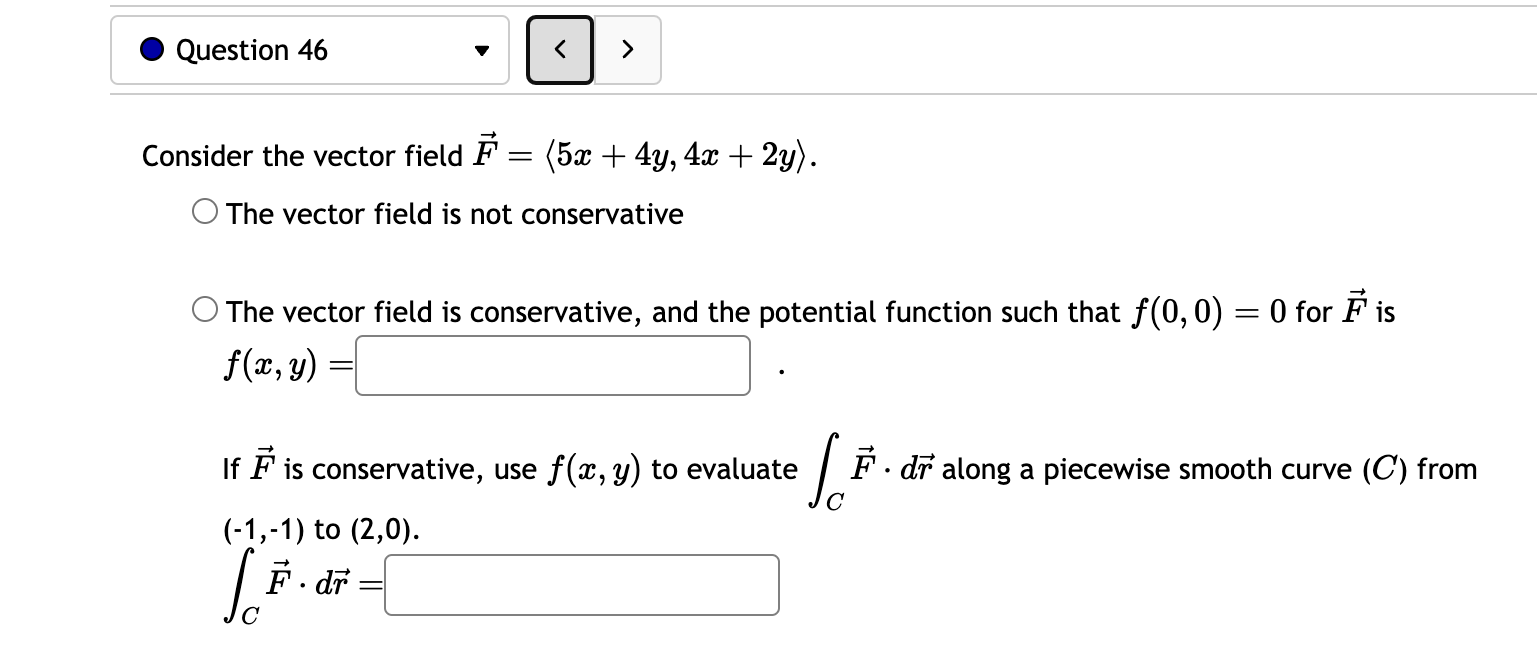Select the back arrow inside the highlighted box
This screenshot has height=661, width=1537.
pos(559,49)
